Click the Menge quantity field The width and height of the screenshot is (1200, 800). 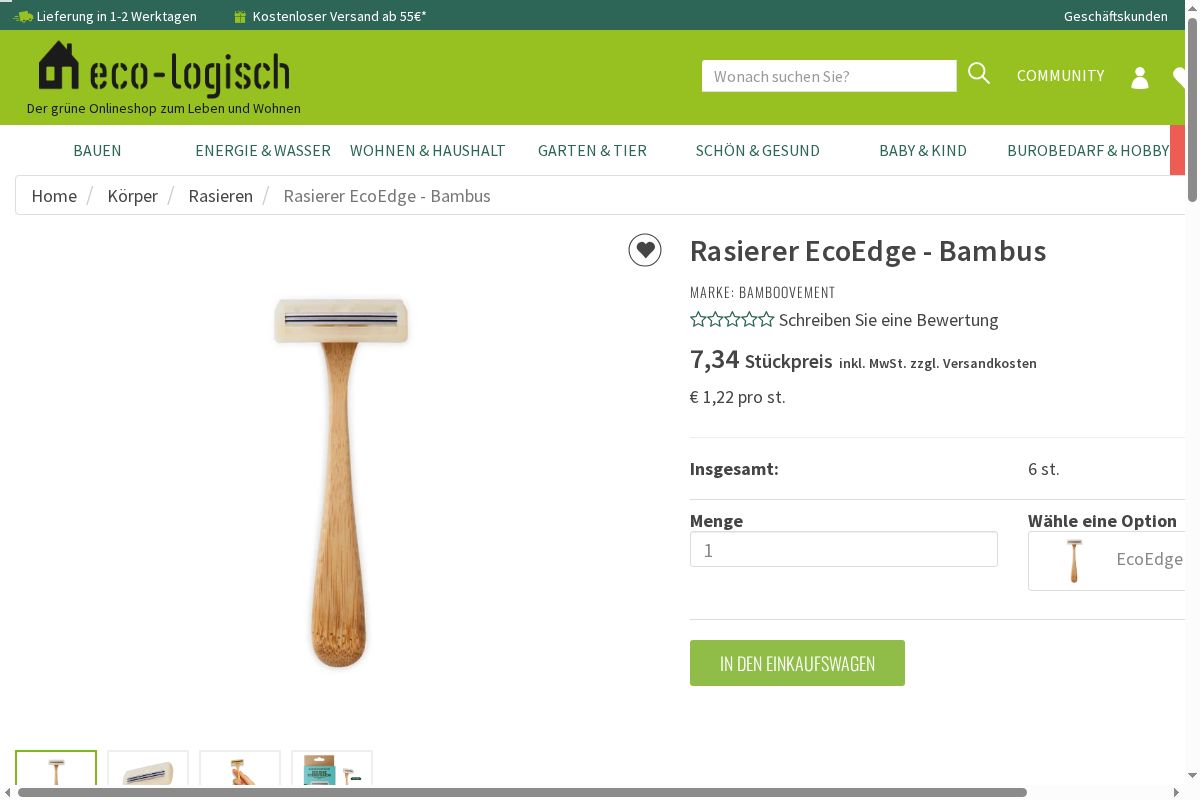click(x=844, y=549)
